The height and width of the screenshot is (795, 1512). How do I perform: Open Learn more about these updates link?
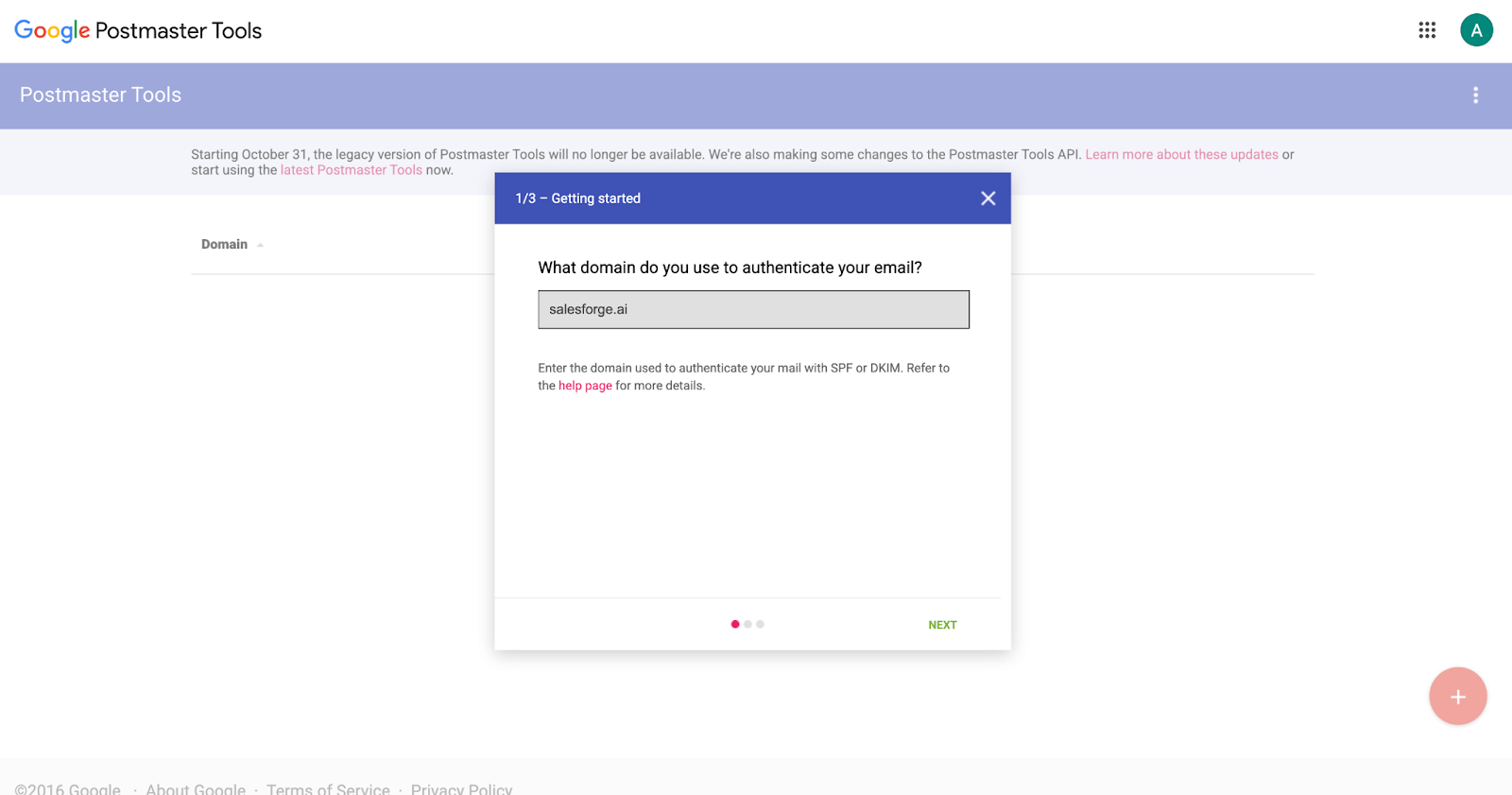(1181, 154)
